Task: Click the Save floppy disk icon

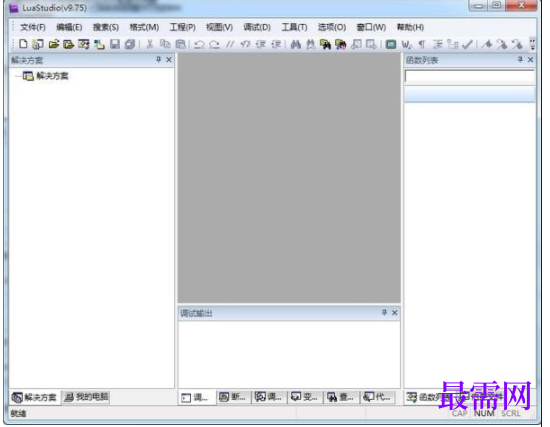Action: point(115,44)
